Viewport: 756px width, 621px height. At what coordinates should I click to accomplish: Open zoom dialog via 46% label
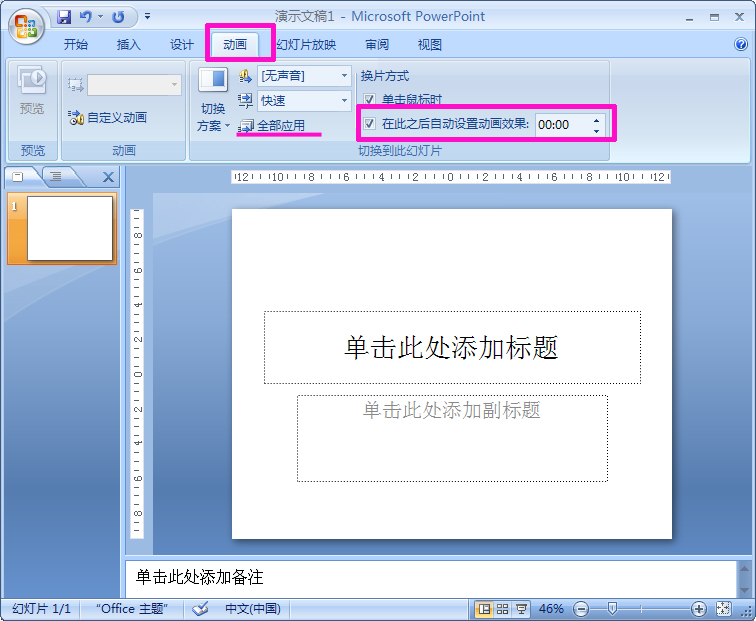551,609
